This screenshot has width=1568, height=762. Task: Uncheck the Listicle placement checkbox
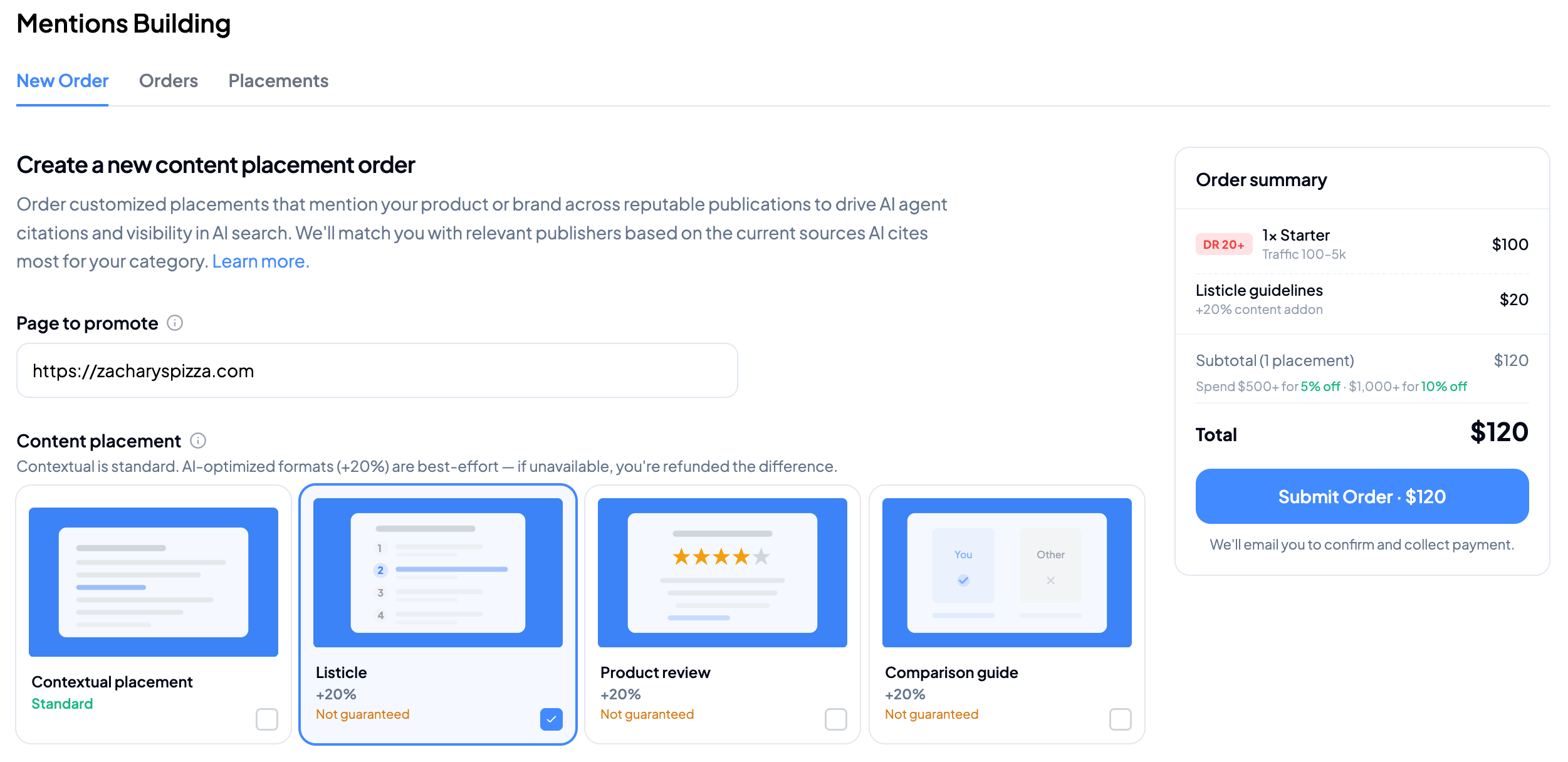tap(551, 719)
